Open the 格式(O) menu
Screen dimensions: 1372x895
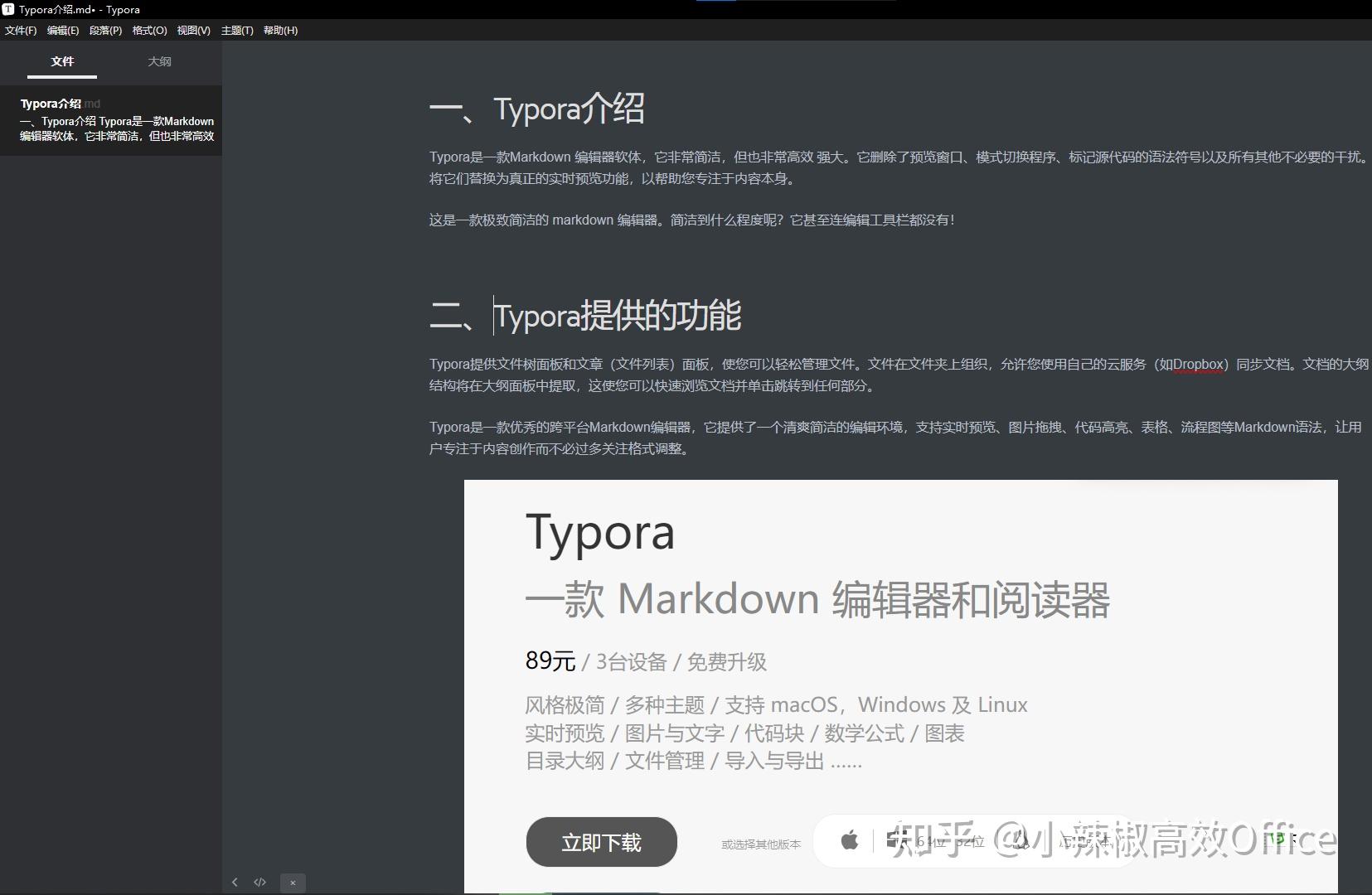point(149,31)
